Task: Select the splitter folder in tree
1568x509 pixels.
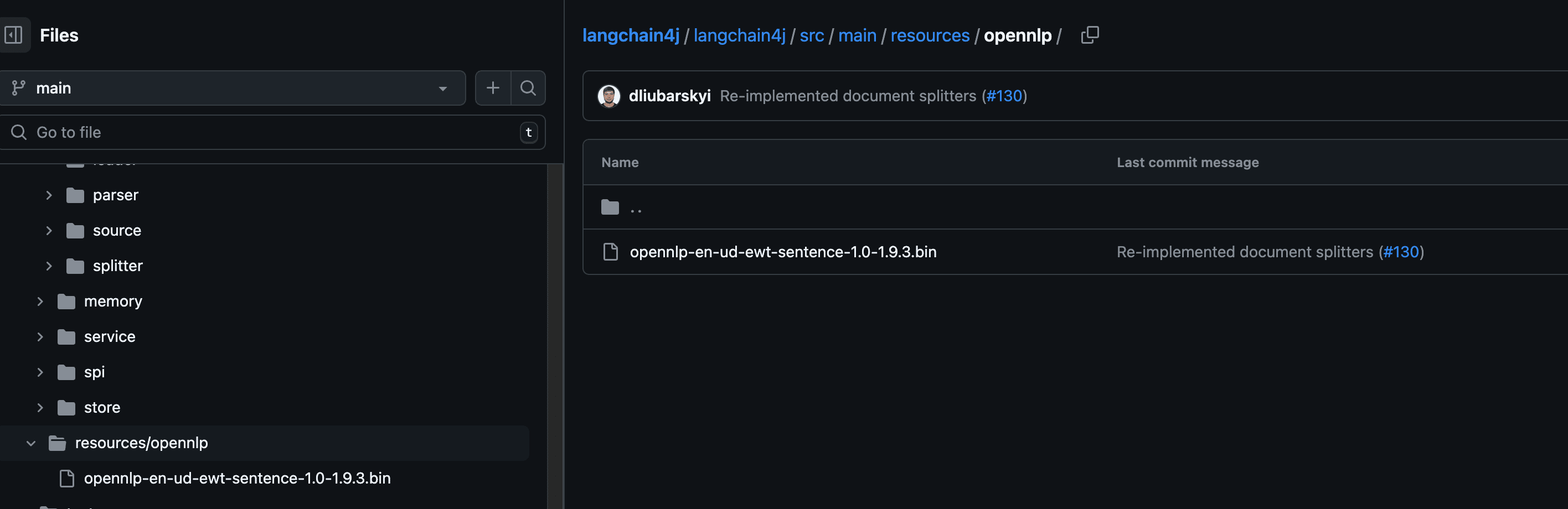Action: coord(117,266)
